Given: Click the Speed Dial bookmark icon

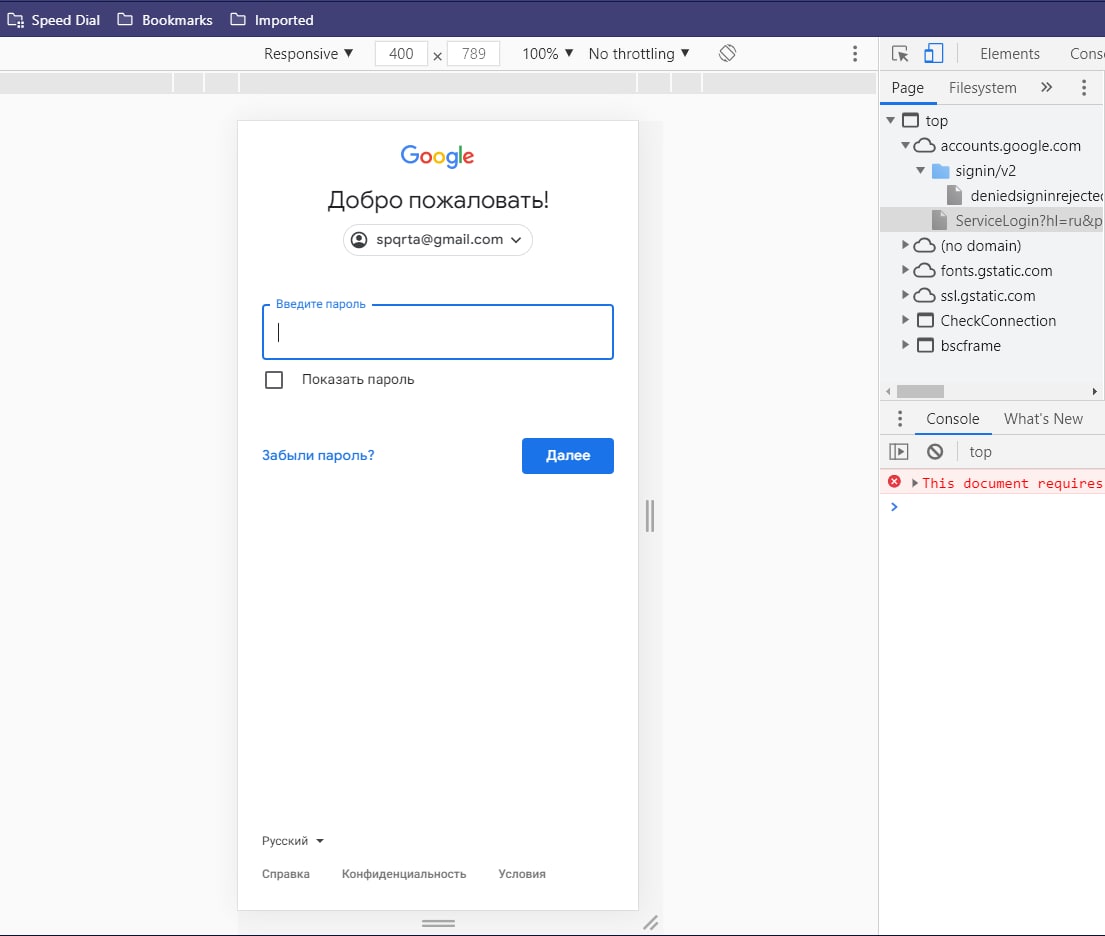Looking at the screenshot, I should pos(16,20).
